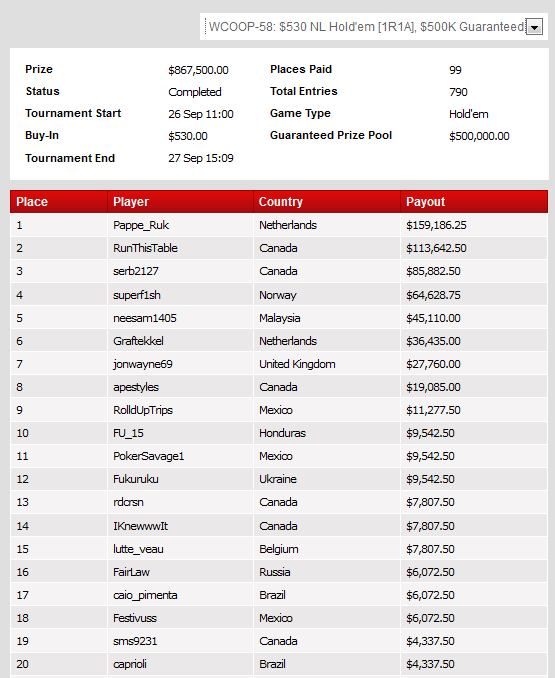Select player Pappe_Ruk in first place

(141, 225)
